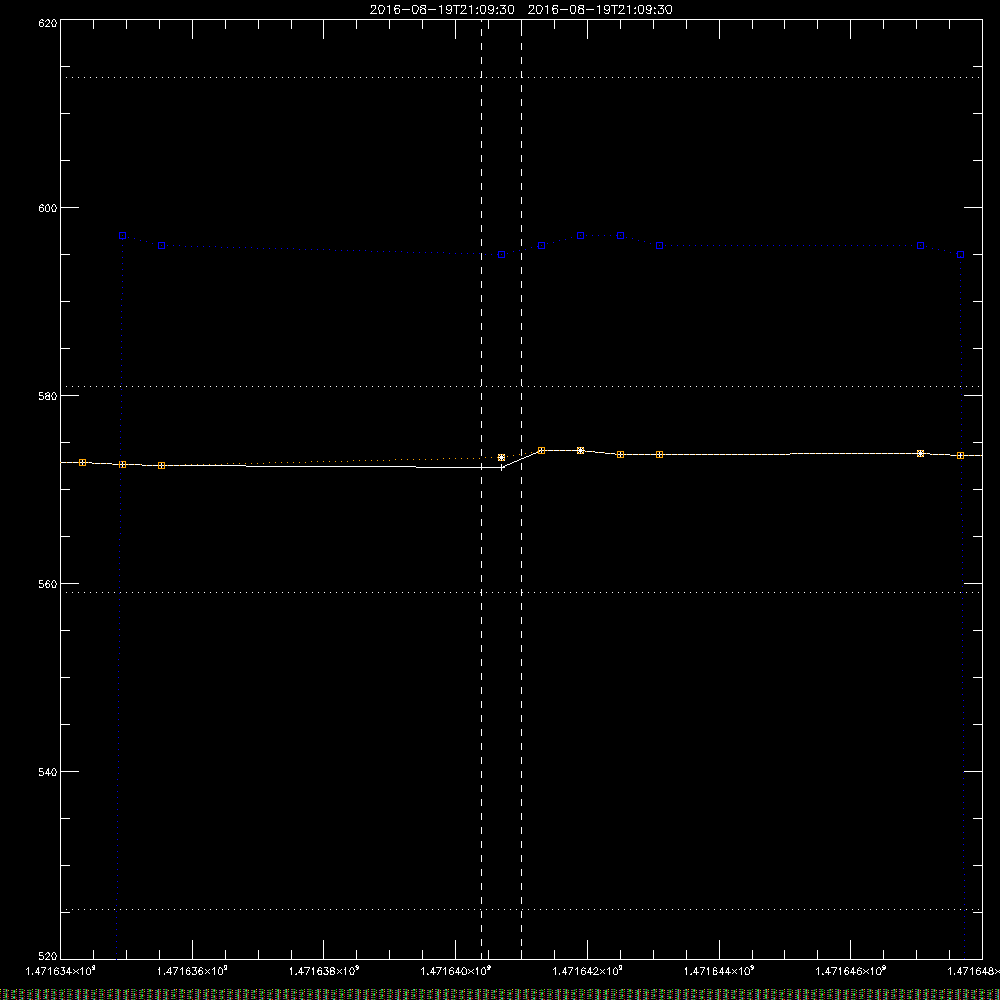Select the 620 y-axis label
The height and width of the screenshot is (1000, 1000).
pyautogui.click(x=48, y=24)
